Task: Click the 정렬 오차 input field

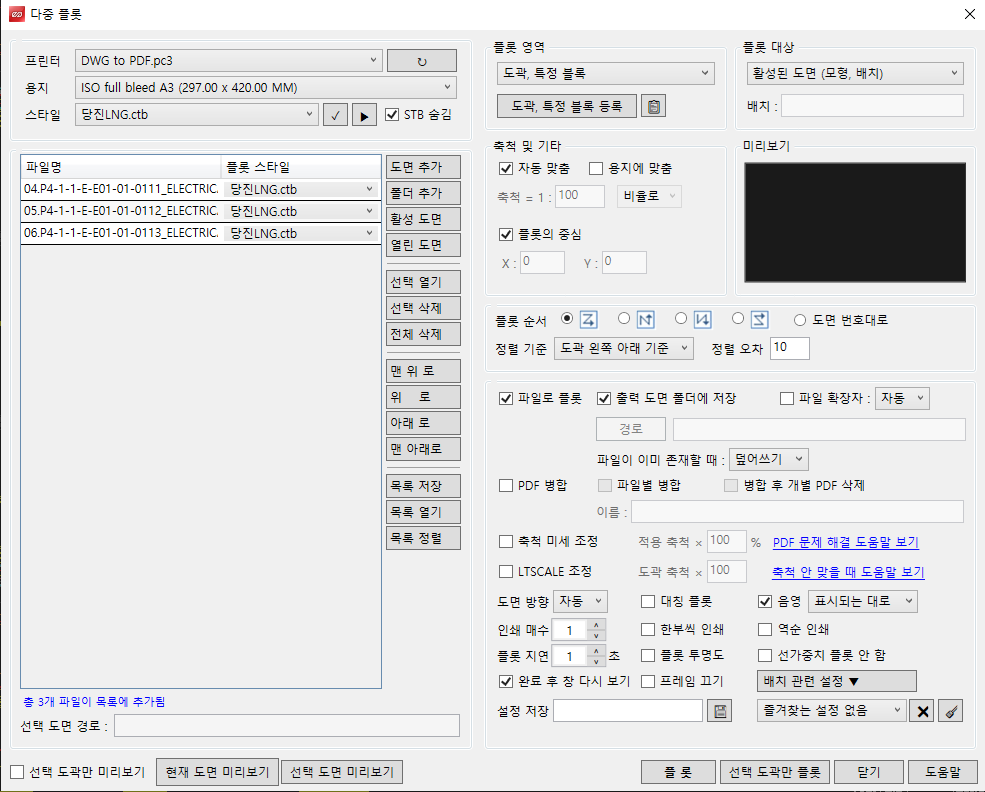Action: click(790, 348)
